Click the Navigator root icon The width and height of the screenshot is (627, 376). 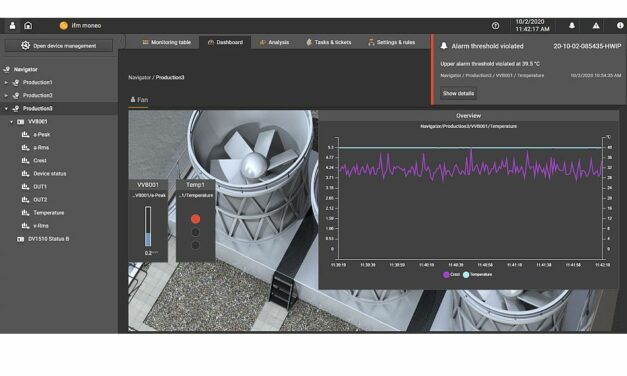(x=6, y=70)
